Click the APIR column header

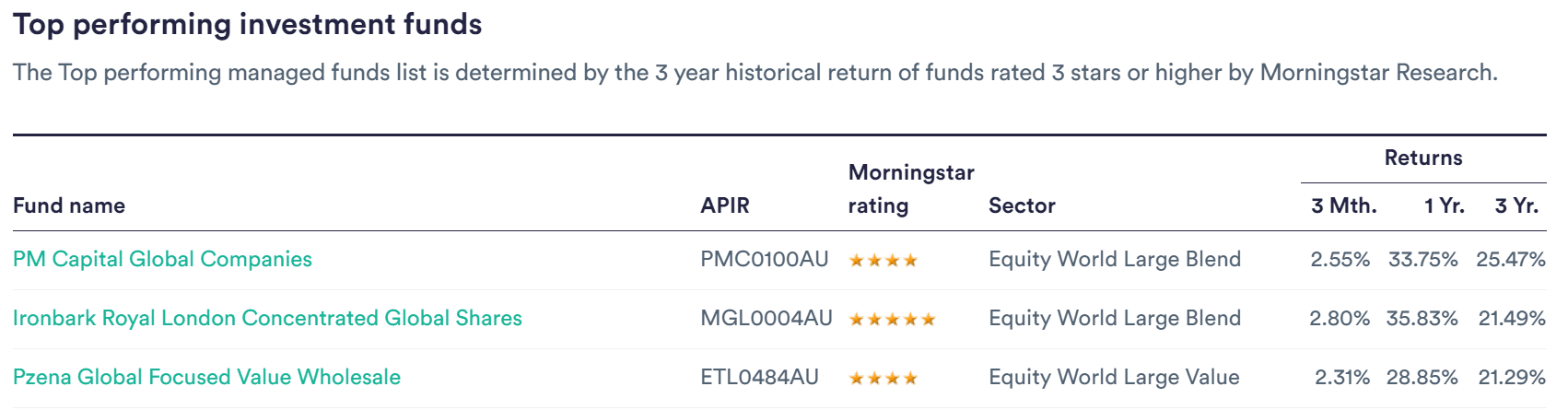pyautogui.click(x=725, y=205)
